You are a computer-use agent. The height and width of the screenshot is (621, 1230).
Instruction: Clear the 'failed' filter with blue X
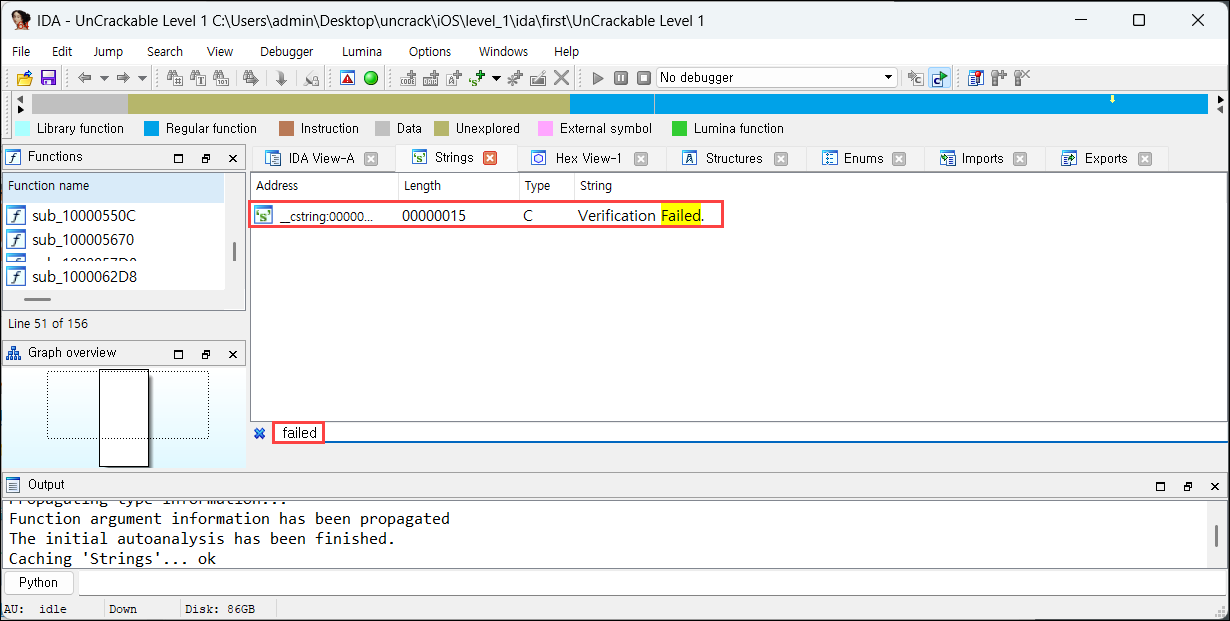260,433
